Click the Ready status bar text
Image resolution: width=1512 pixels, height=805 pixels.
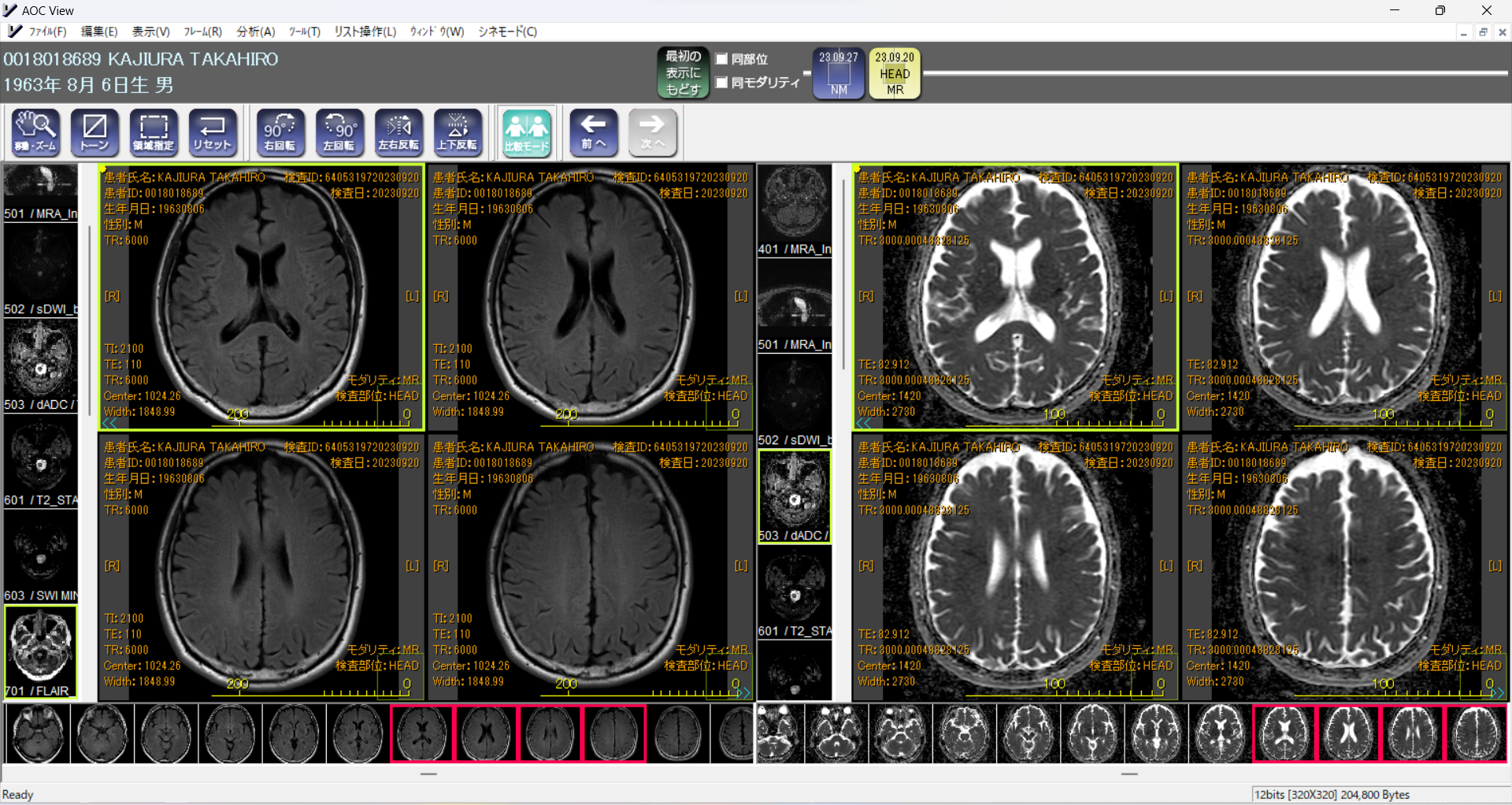click(x=17, y=795)
